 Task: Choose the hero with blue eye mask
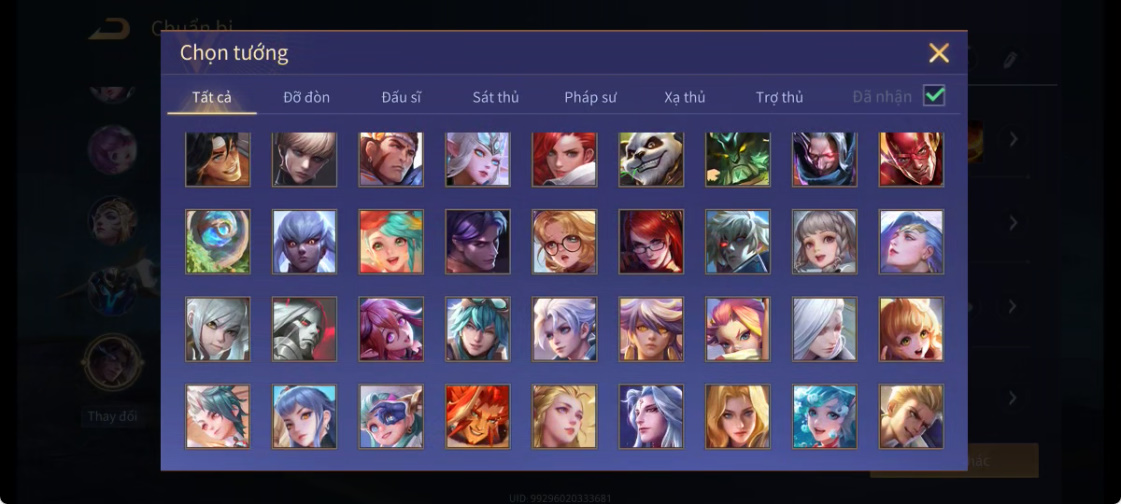point(391,417)
